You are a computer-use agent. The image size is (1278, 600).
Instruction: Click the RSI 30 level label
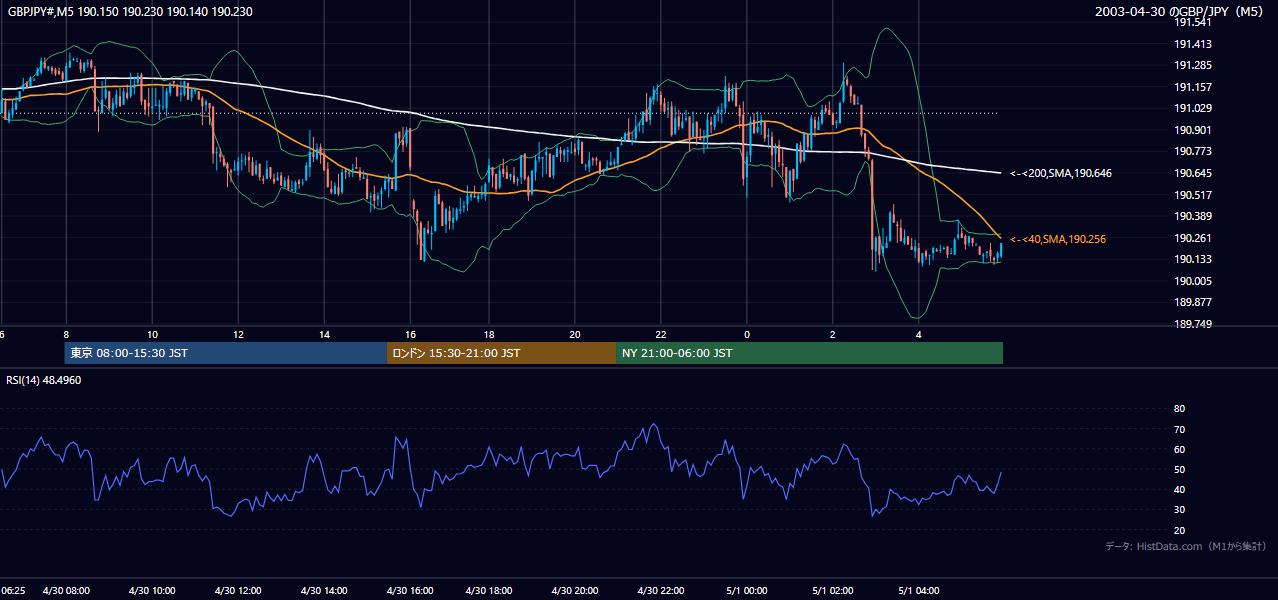[x=1179, y=510]
